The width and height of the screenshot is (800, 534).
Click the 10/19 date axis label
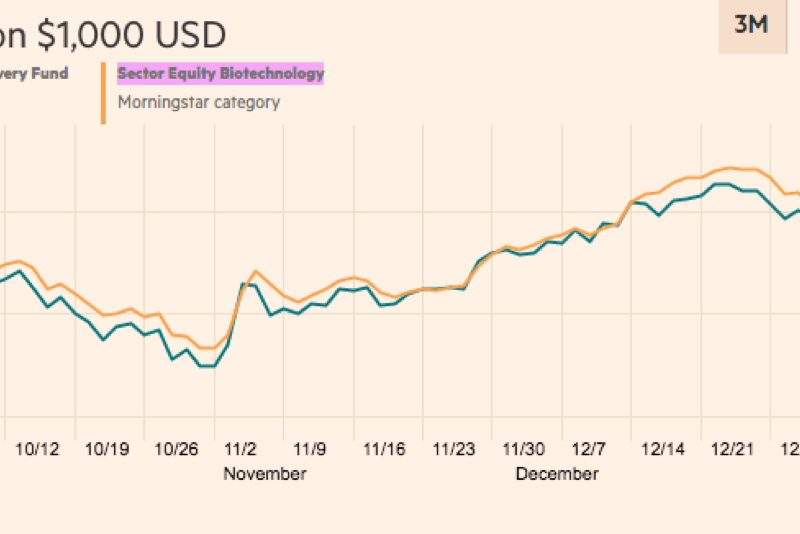click(107, 449)
